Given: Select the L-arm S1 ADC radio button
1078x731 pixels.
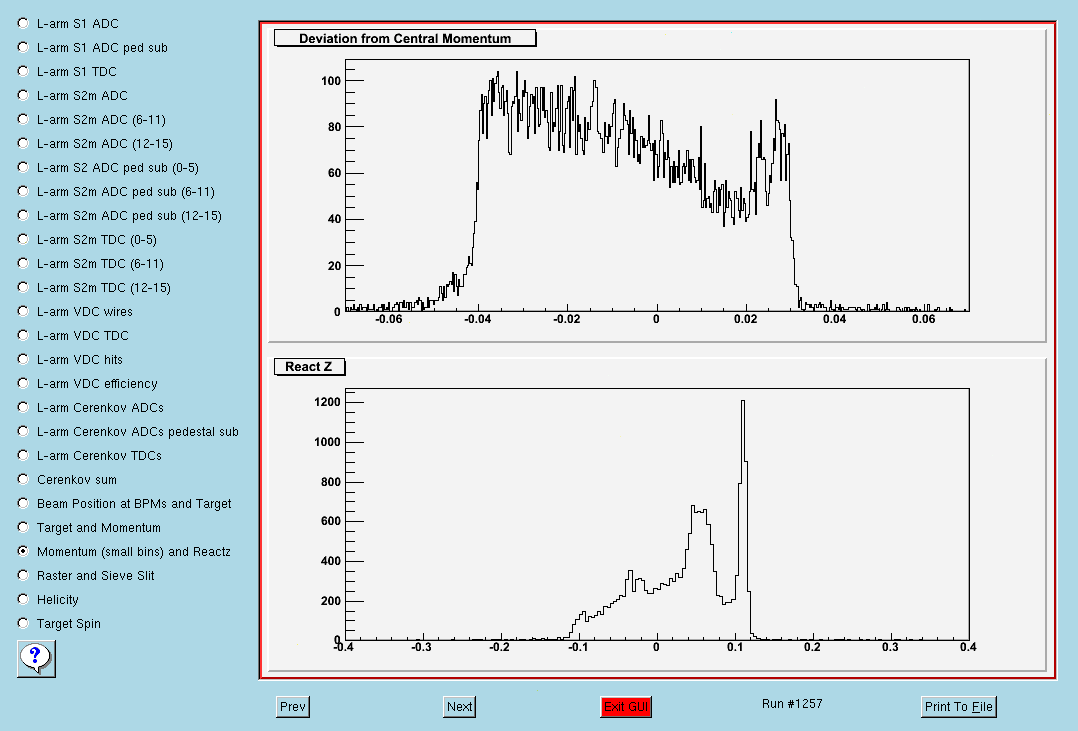Looking at the screenshot, I should 23,23.
